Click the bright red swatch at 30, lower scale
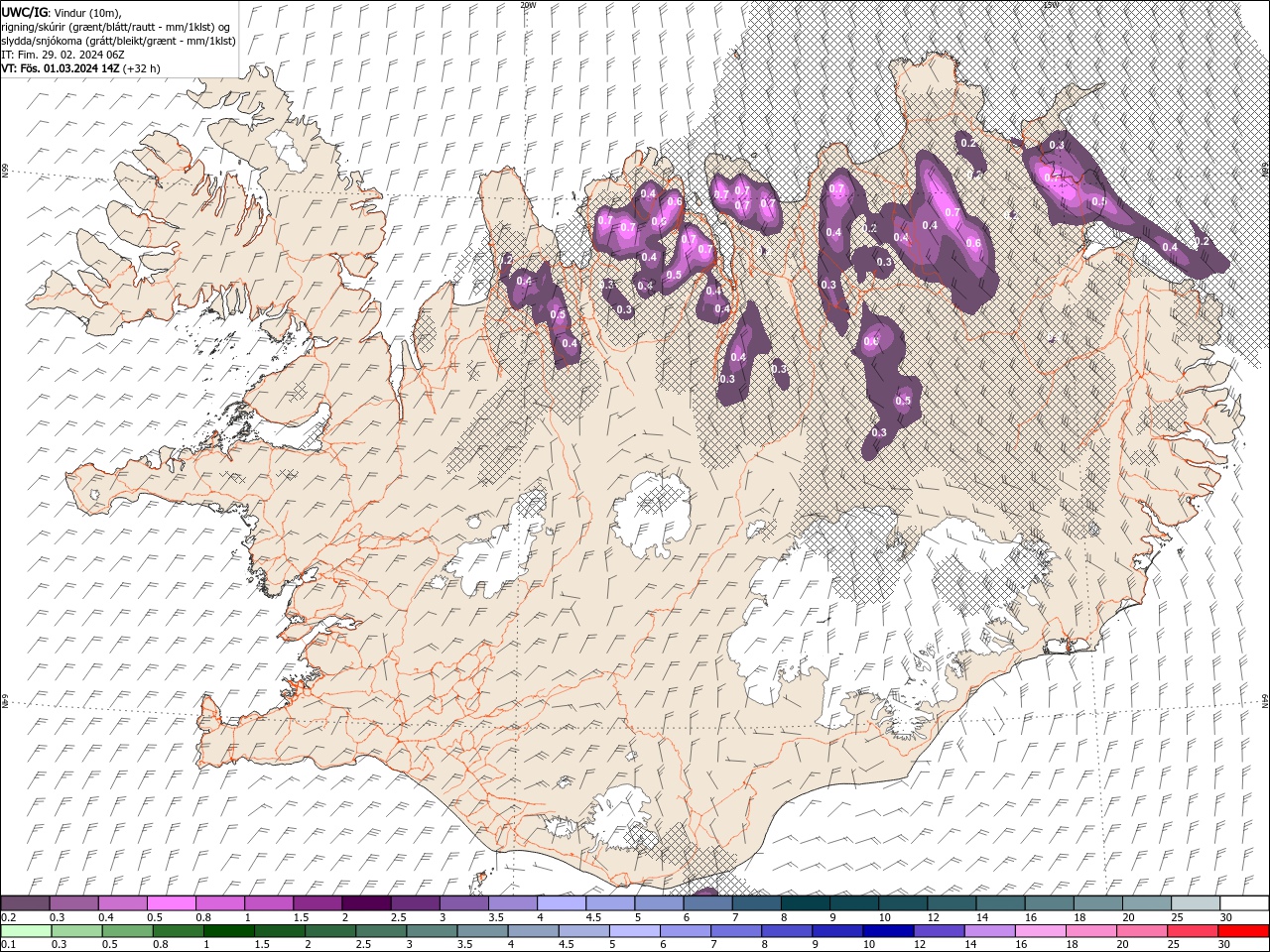This screenshot has height=952, width=1270. coord(1243,931)
